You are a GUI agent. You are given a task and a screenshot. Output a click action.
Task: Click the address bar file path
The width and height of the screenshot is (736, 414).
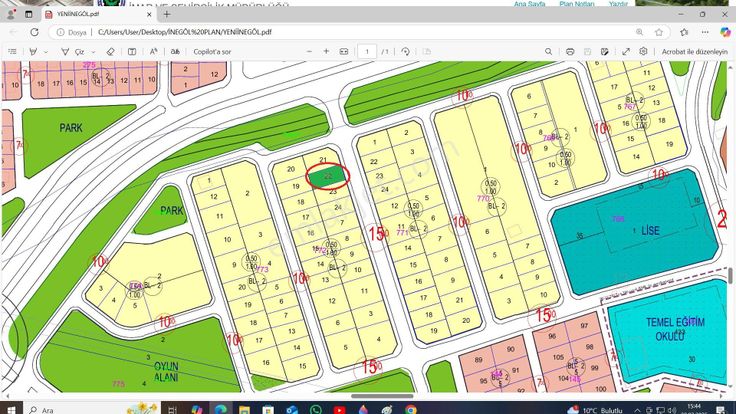pos(184,32)
